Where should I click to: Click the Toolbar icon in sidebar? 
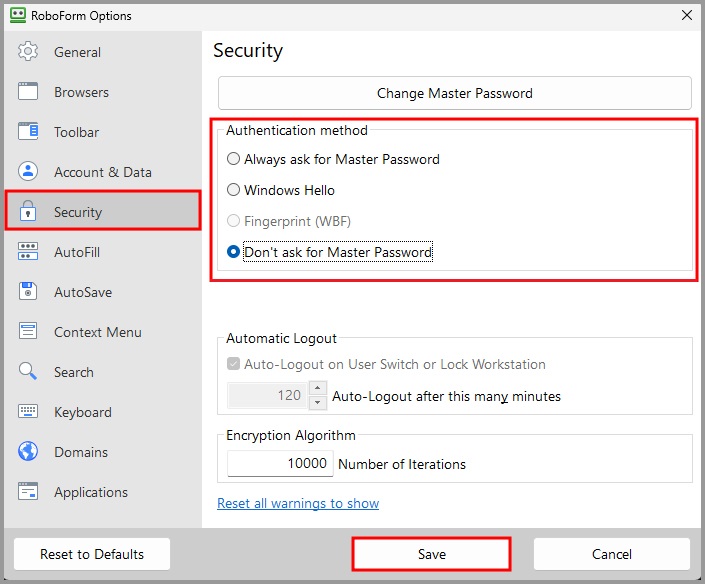[x=28, y=131]
